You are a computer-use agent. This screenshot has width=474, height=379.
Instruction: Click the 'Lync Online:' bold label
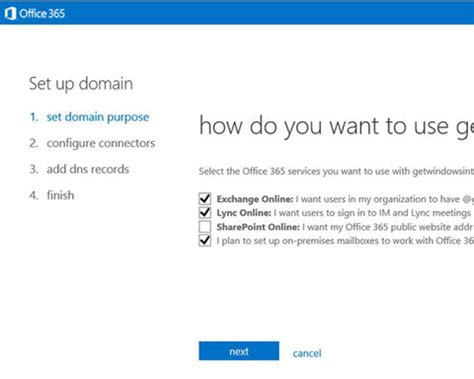tap(244, 213)
